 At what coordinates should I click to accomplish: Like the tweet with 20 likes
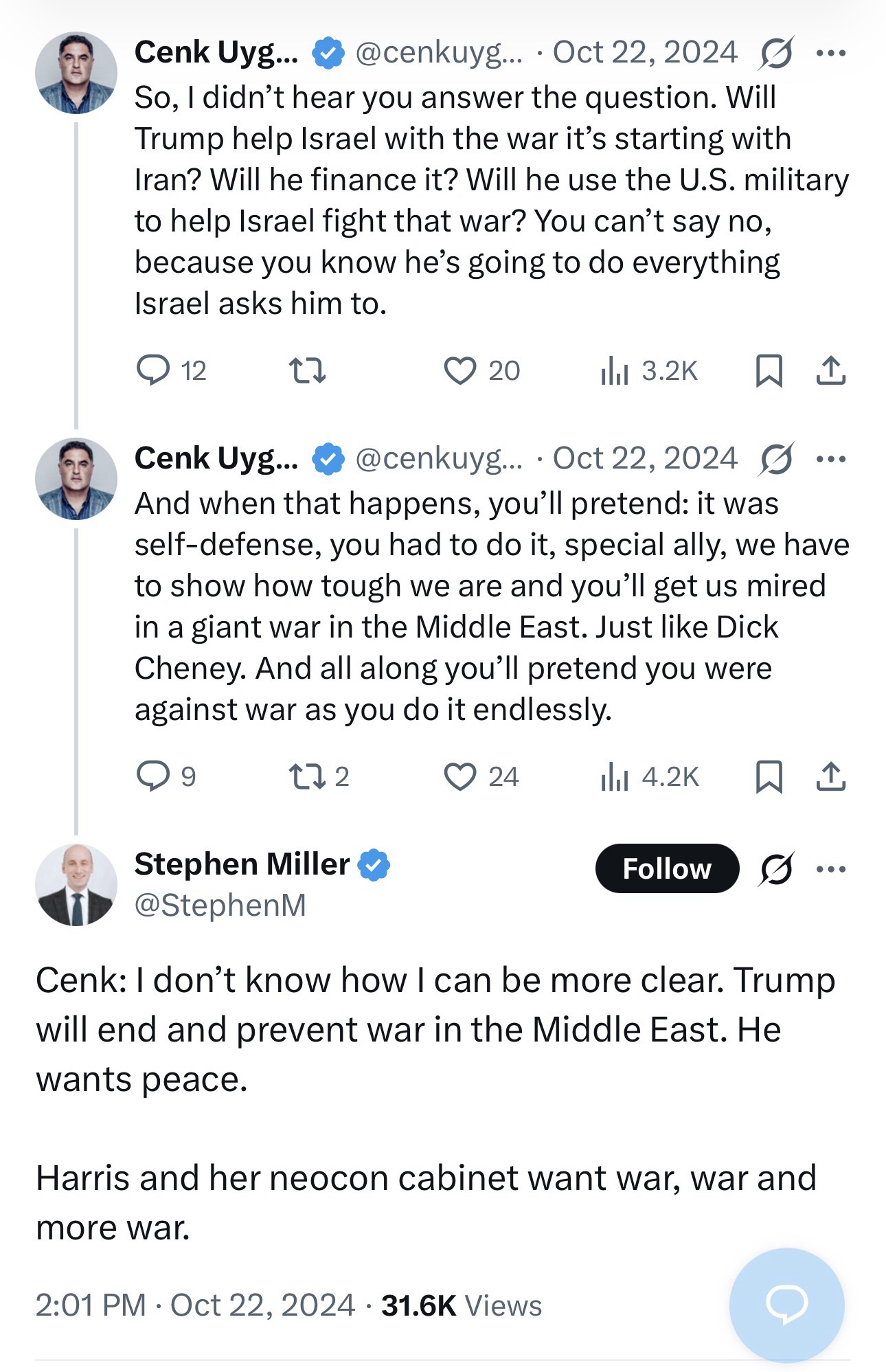(x=460, y=370)
